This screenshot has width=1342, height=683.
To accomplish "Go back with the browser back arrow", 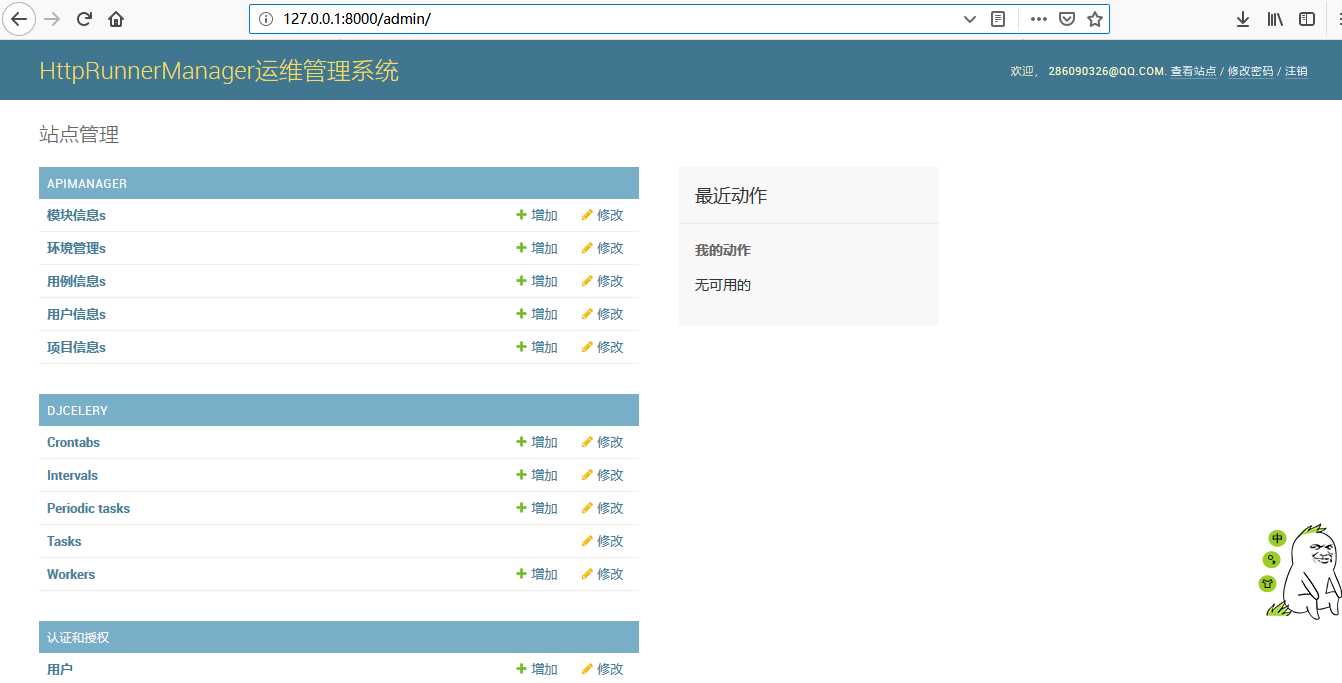I will tap(19, 19).
